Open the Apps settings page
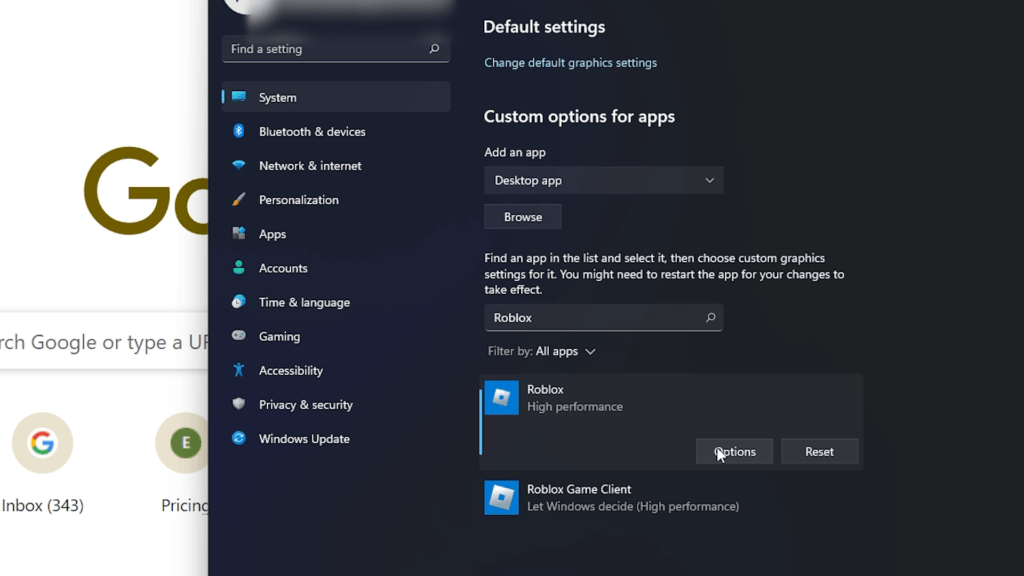 click(x=336, y=234)
